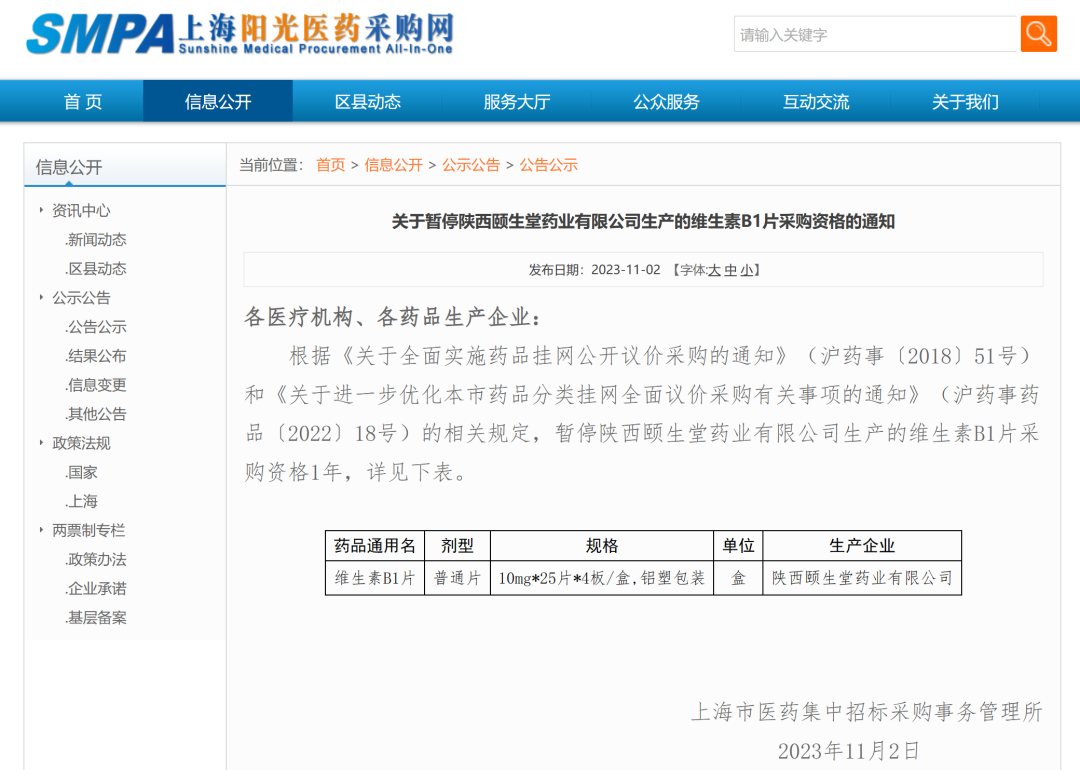Image resolution: width=1080 pixels, height=770 pixels.
Task: Click table header 药品通用名
Action: (x=375, y=546)
